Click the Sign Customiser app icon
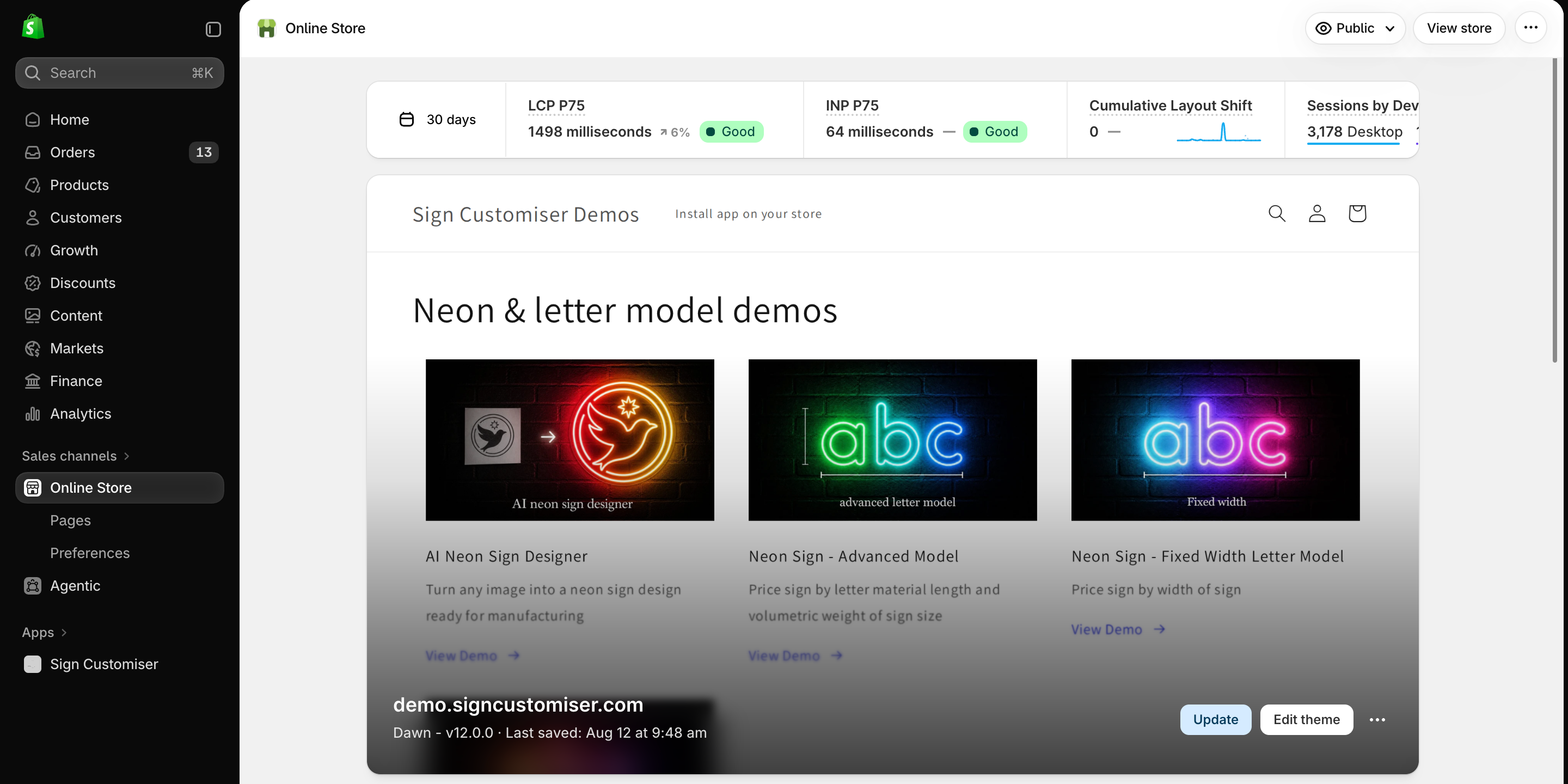1568x784 pixels. coord(32,664)
